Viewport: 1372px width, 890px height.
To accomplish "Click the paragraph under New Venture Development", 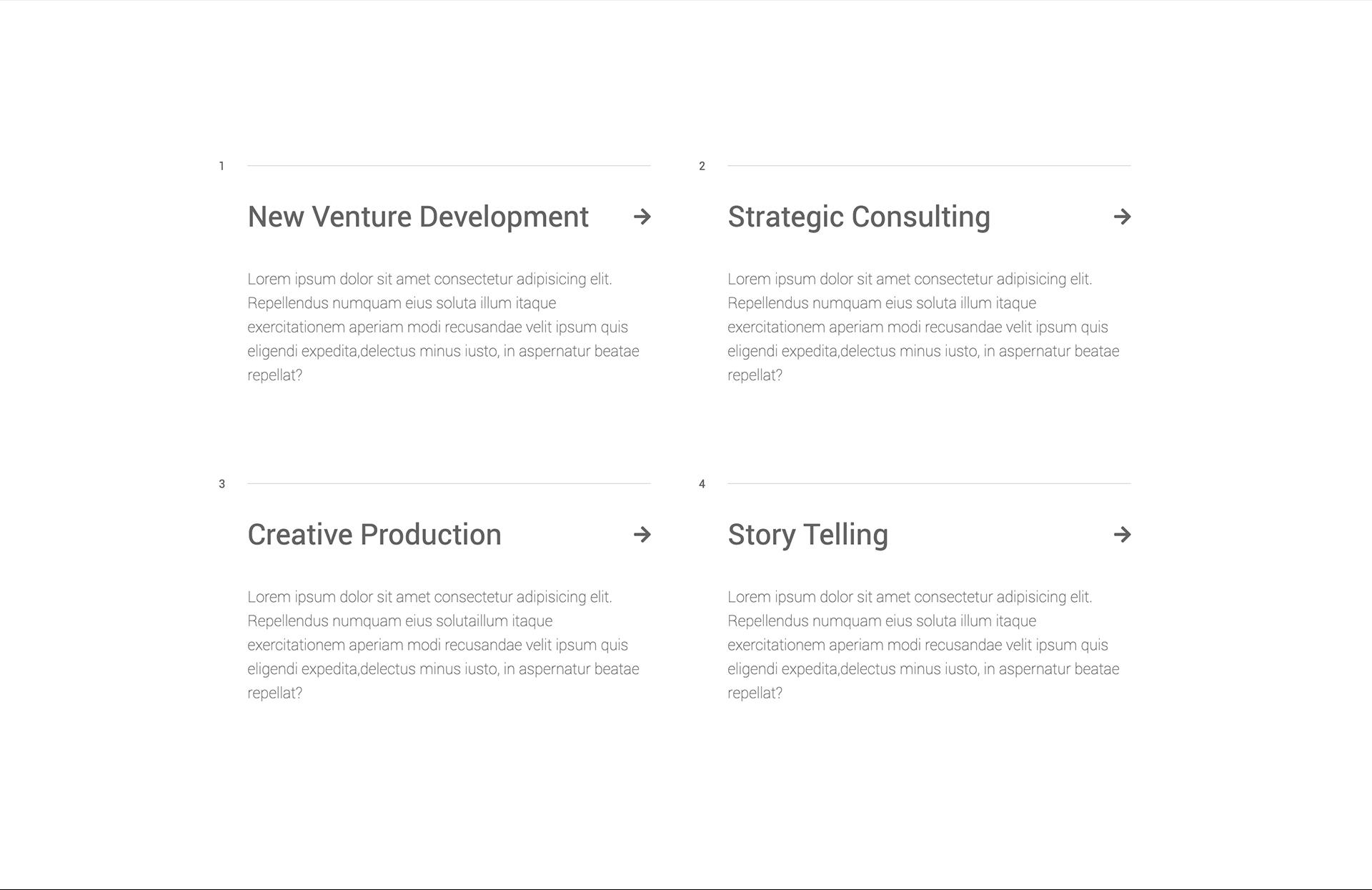I will 444,327.
